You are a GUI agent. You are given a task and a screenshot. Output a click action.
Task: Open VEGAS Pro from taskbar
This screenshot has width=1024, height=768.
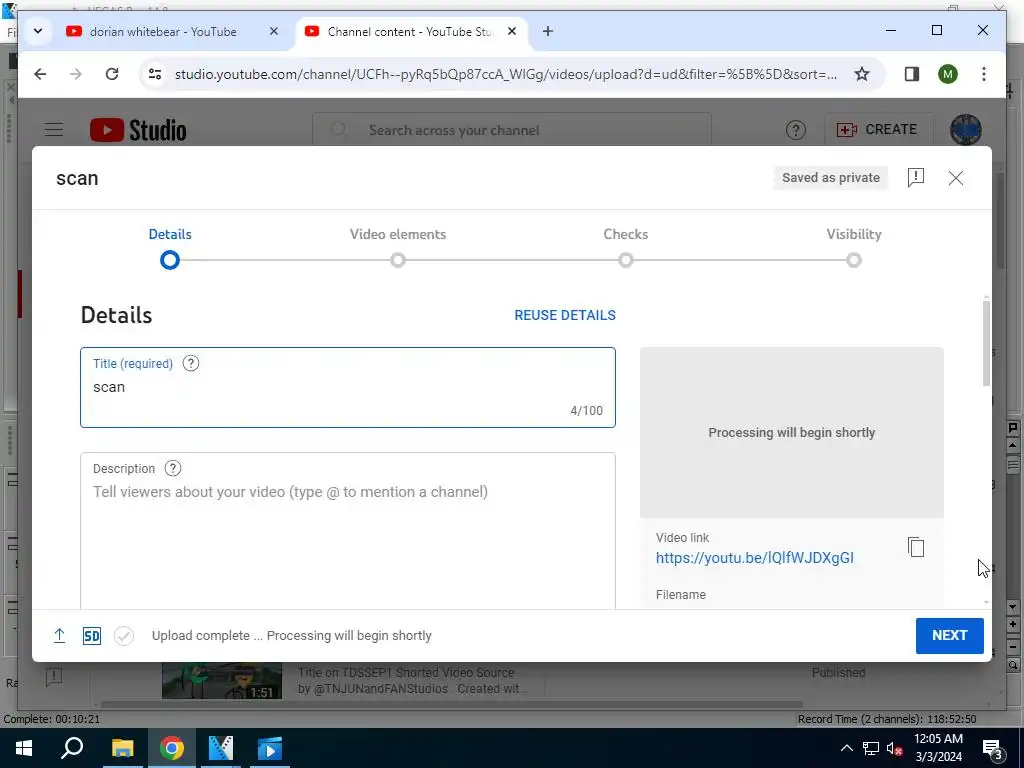click(221, 748)
